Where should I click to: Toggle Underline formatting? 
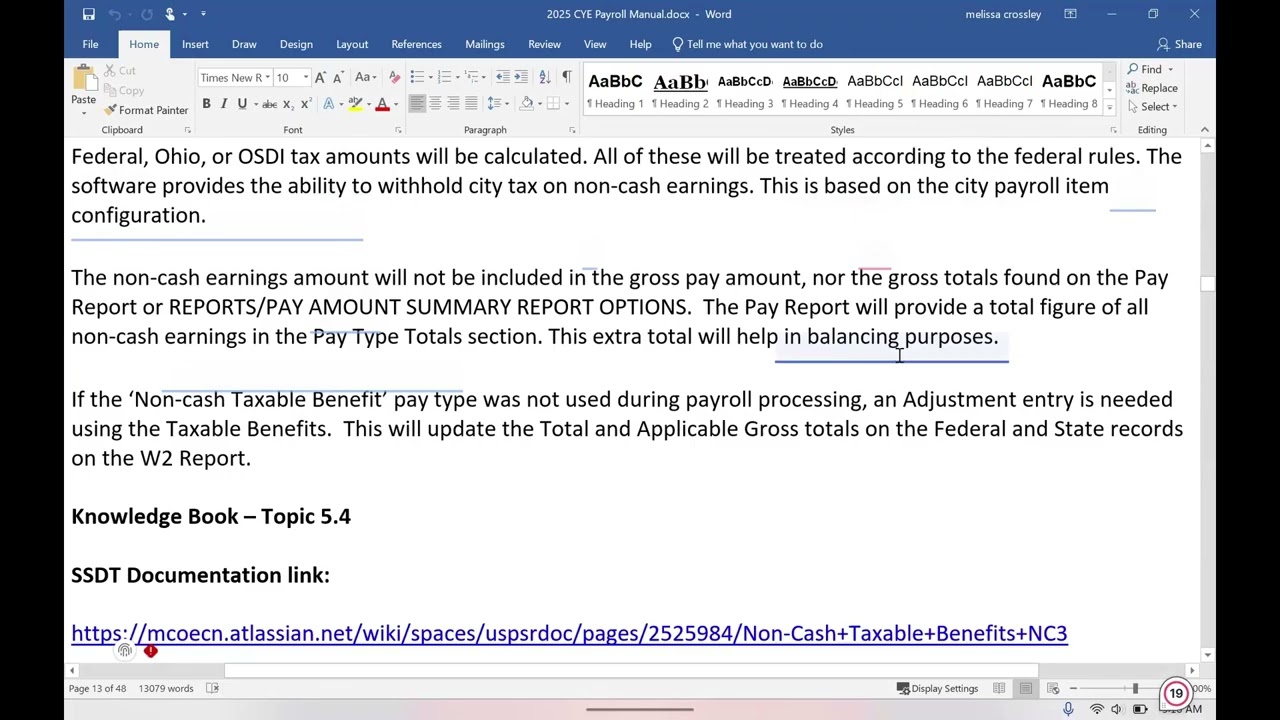(x=242, y=104)
